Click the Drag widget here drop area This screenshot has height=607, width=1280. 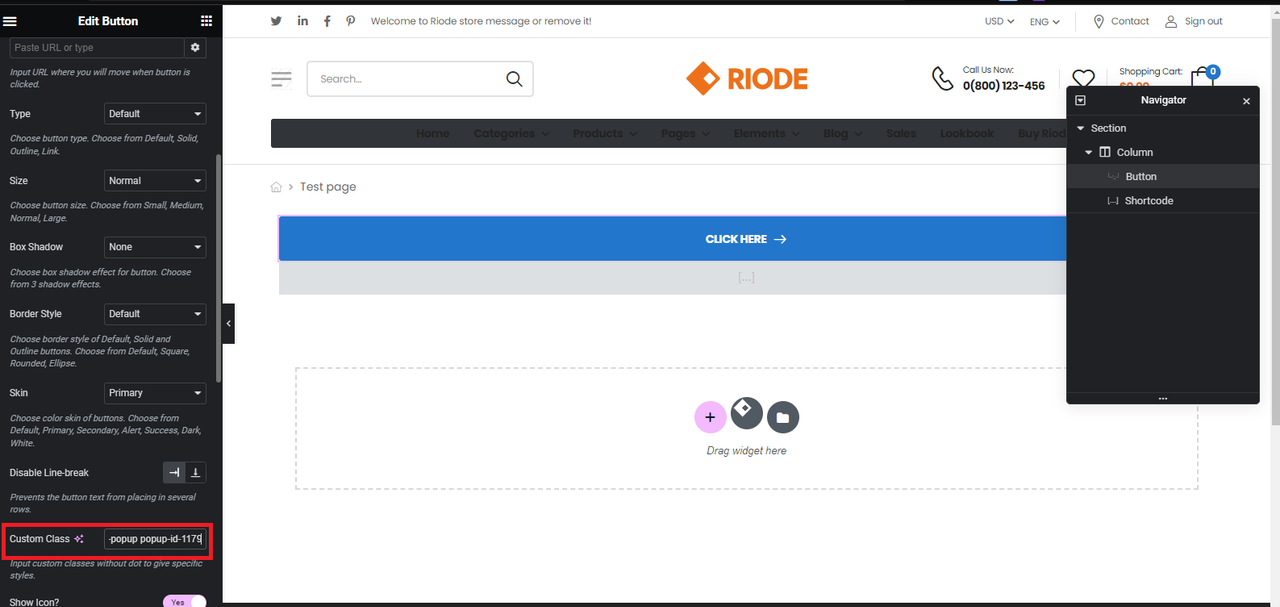746,428
